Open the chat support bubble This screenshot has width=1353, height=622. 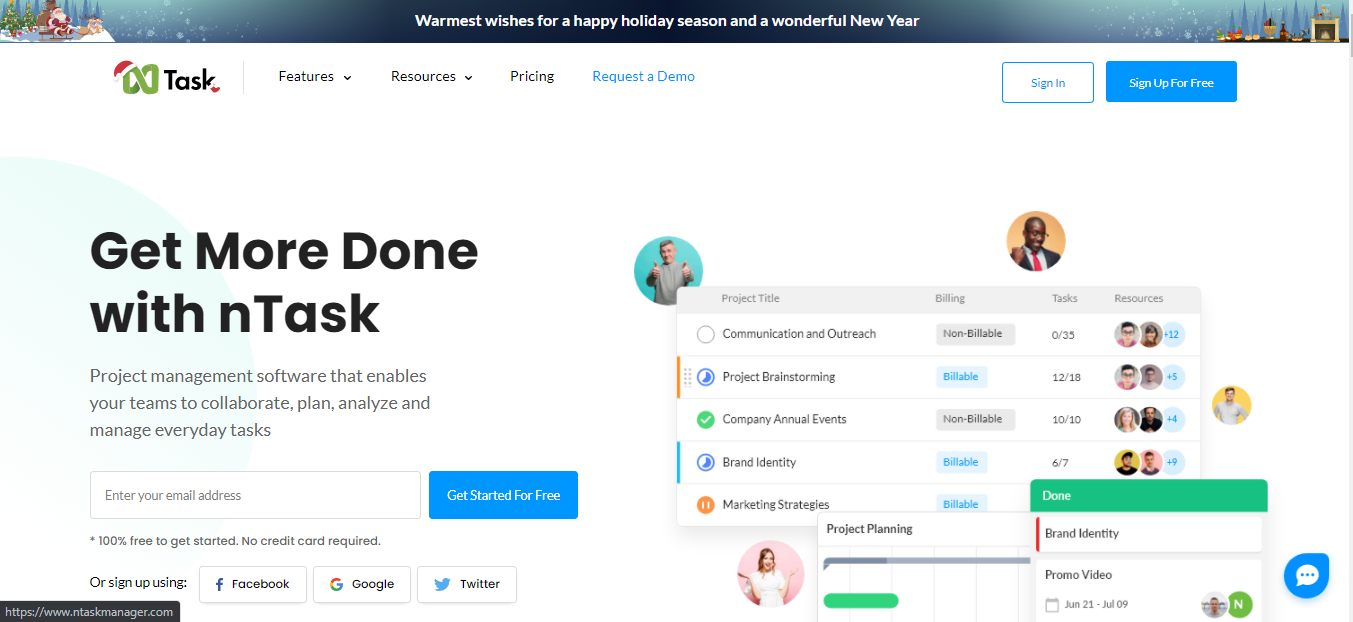click(x=1306, y=576)
